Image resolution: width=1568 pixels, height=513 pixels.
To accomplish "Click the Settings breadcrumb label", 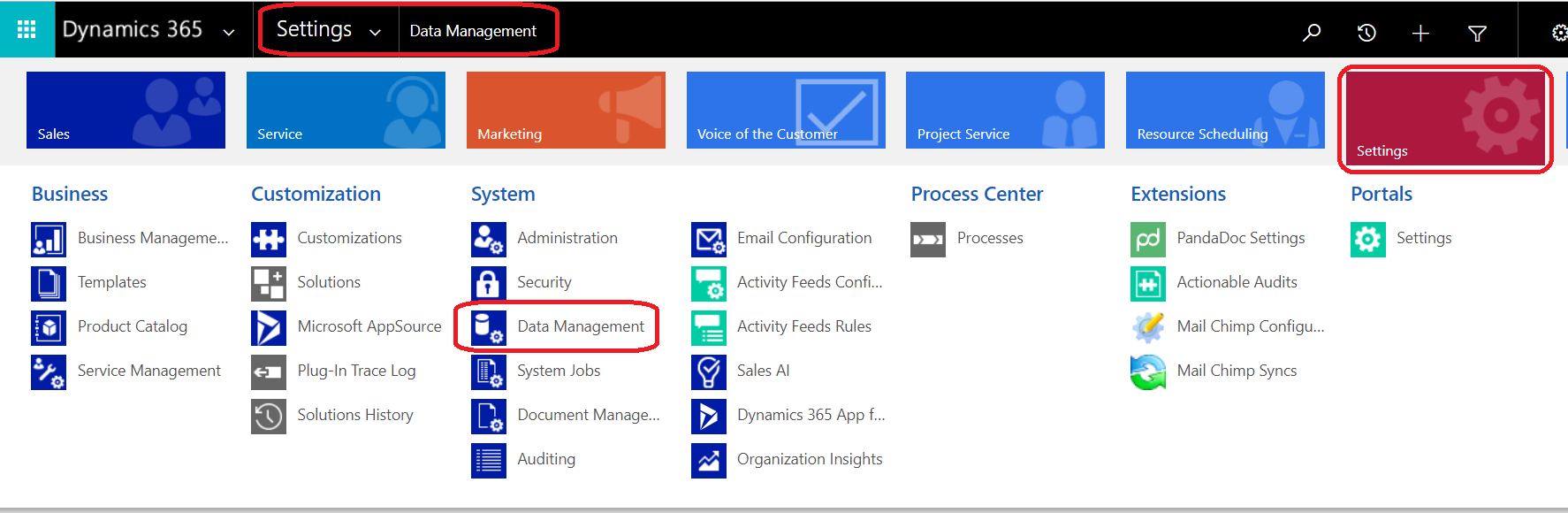I will [x=314, y=29].
